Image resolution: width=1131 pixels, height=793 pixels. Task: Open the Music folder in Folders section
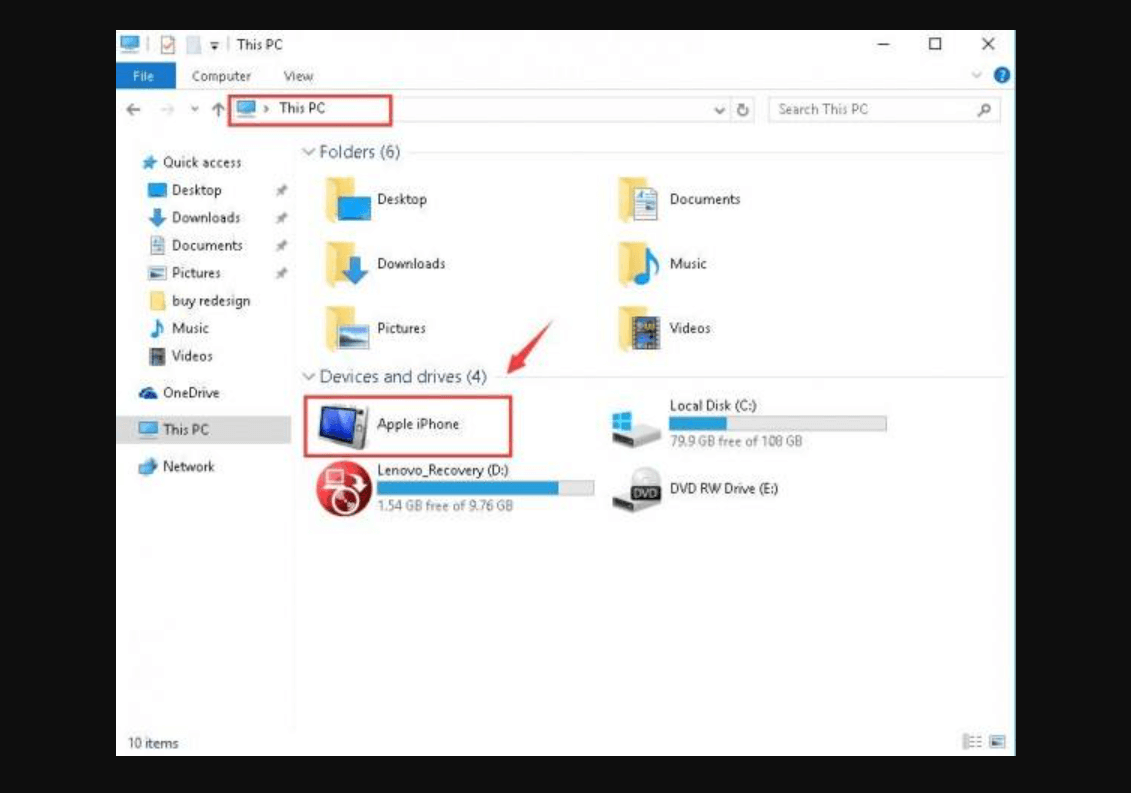click(662, 263)
